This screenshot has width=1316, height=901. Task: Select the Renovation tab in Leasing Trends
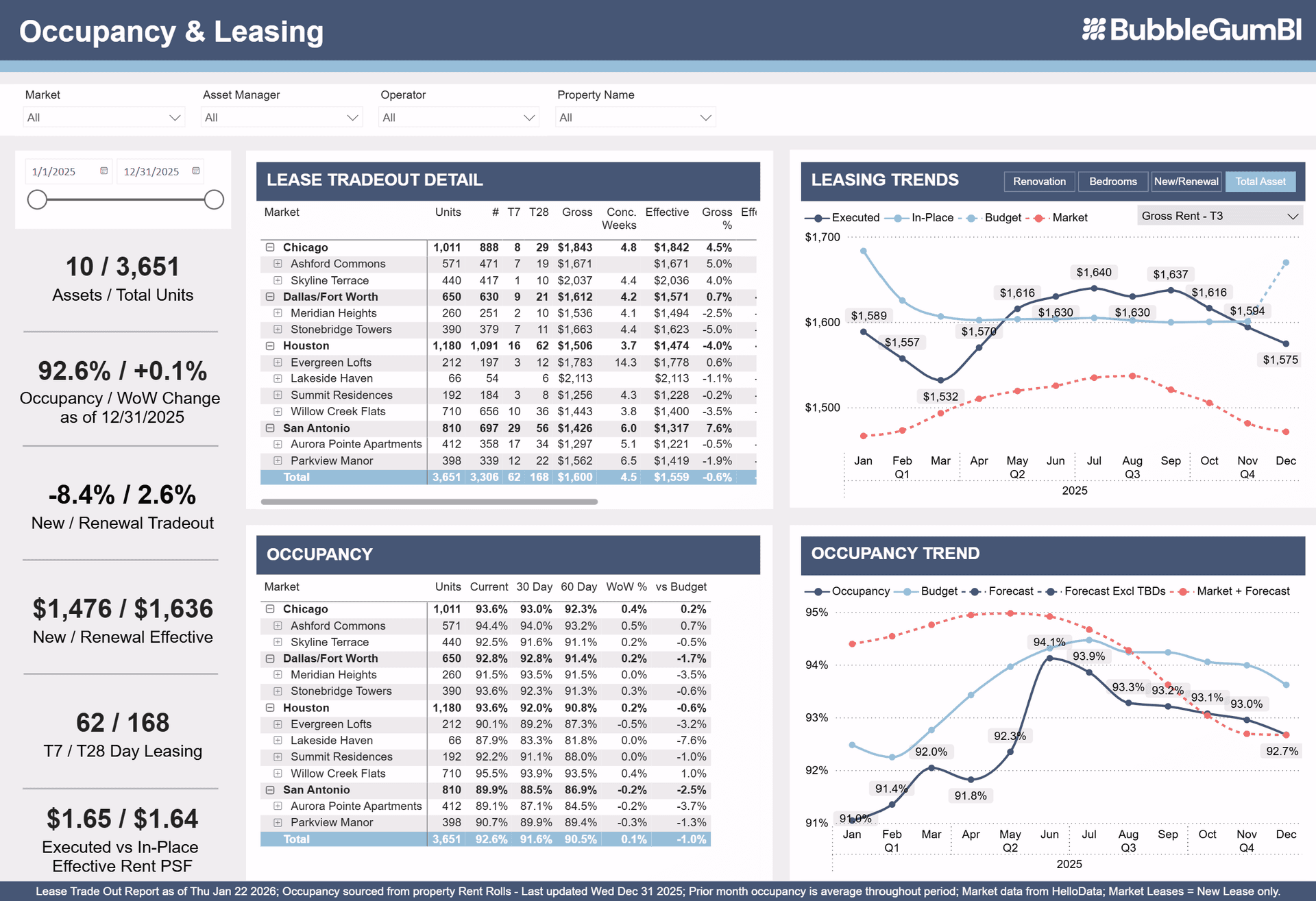tap(1039, 181)
